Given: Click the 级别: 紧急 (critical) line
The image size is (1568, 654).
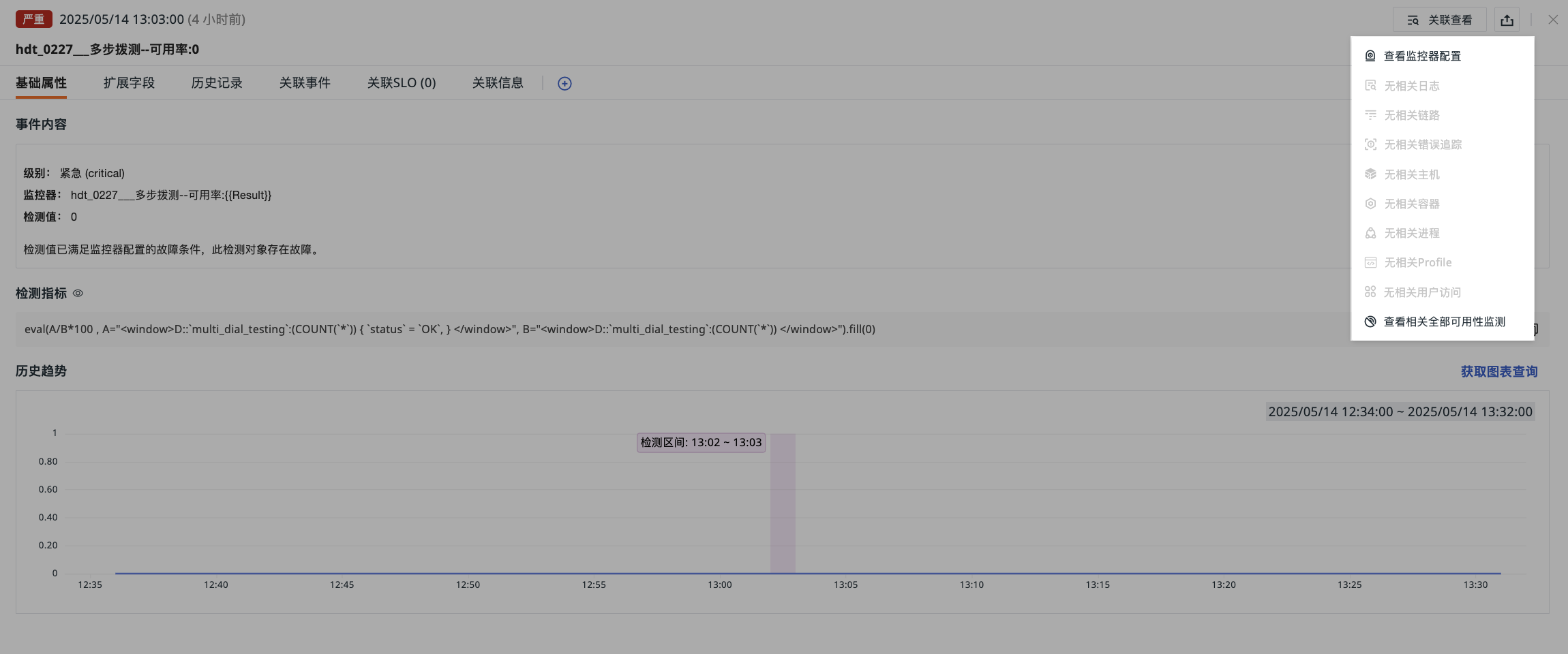Looking at the screenshot, I should pos(74,173).
